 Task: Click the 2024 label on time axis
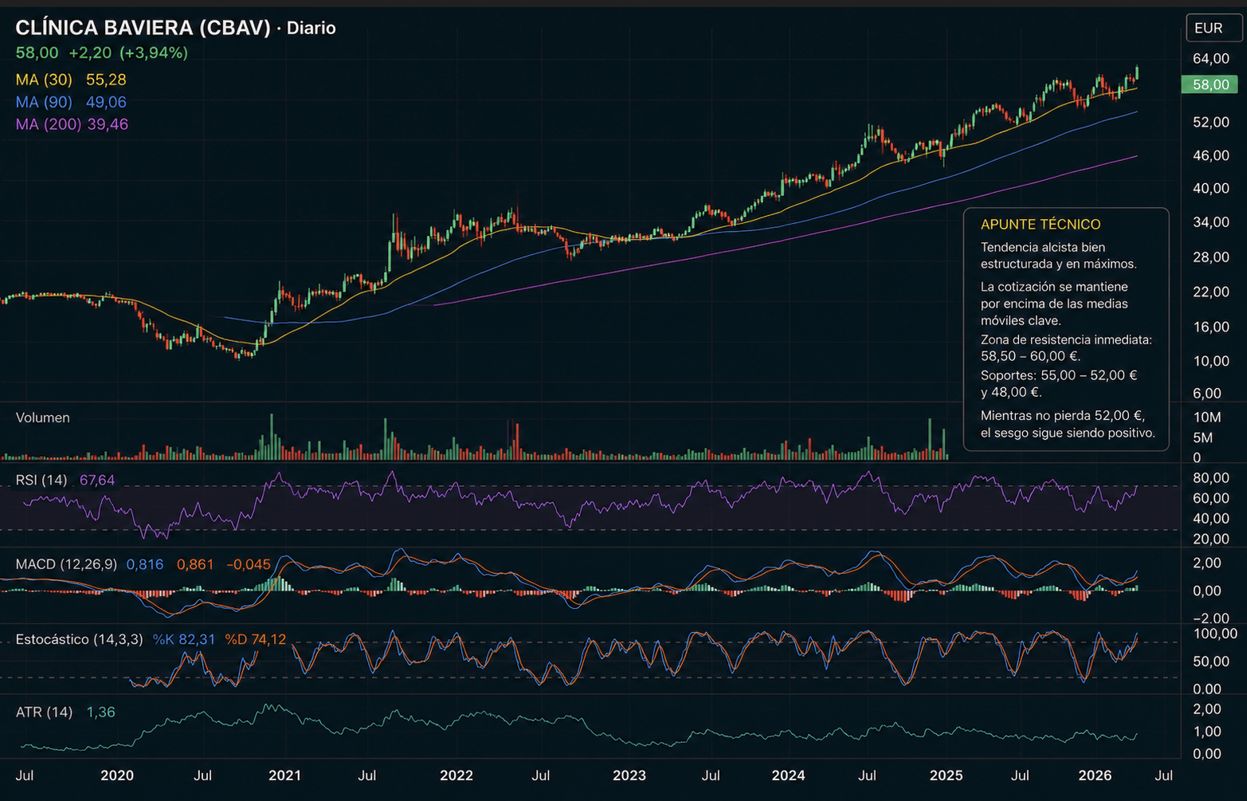(788, 775)
